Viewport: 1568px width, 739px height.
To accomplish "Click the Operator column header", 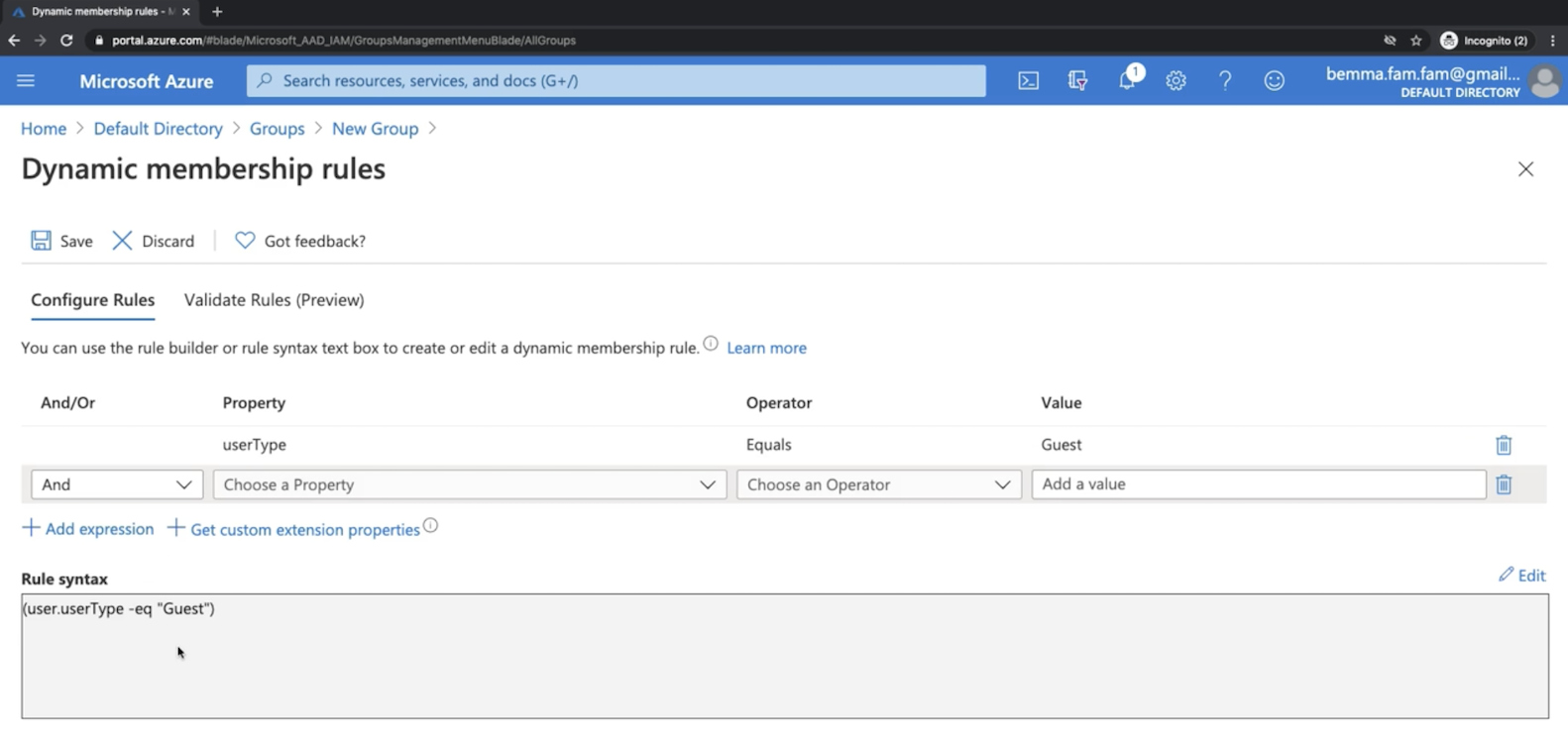I will pos(779,403).
